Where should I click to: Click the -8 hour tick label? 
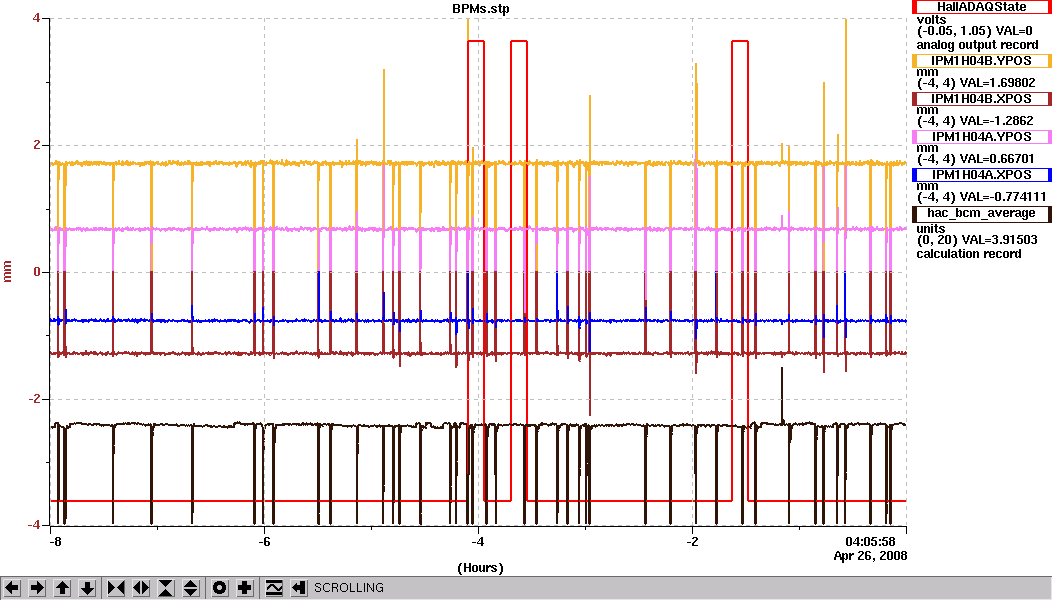(56, 542)
